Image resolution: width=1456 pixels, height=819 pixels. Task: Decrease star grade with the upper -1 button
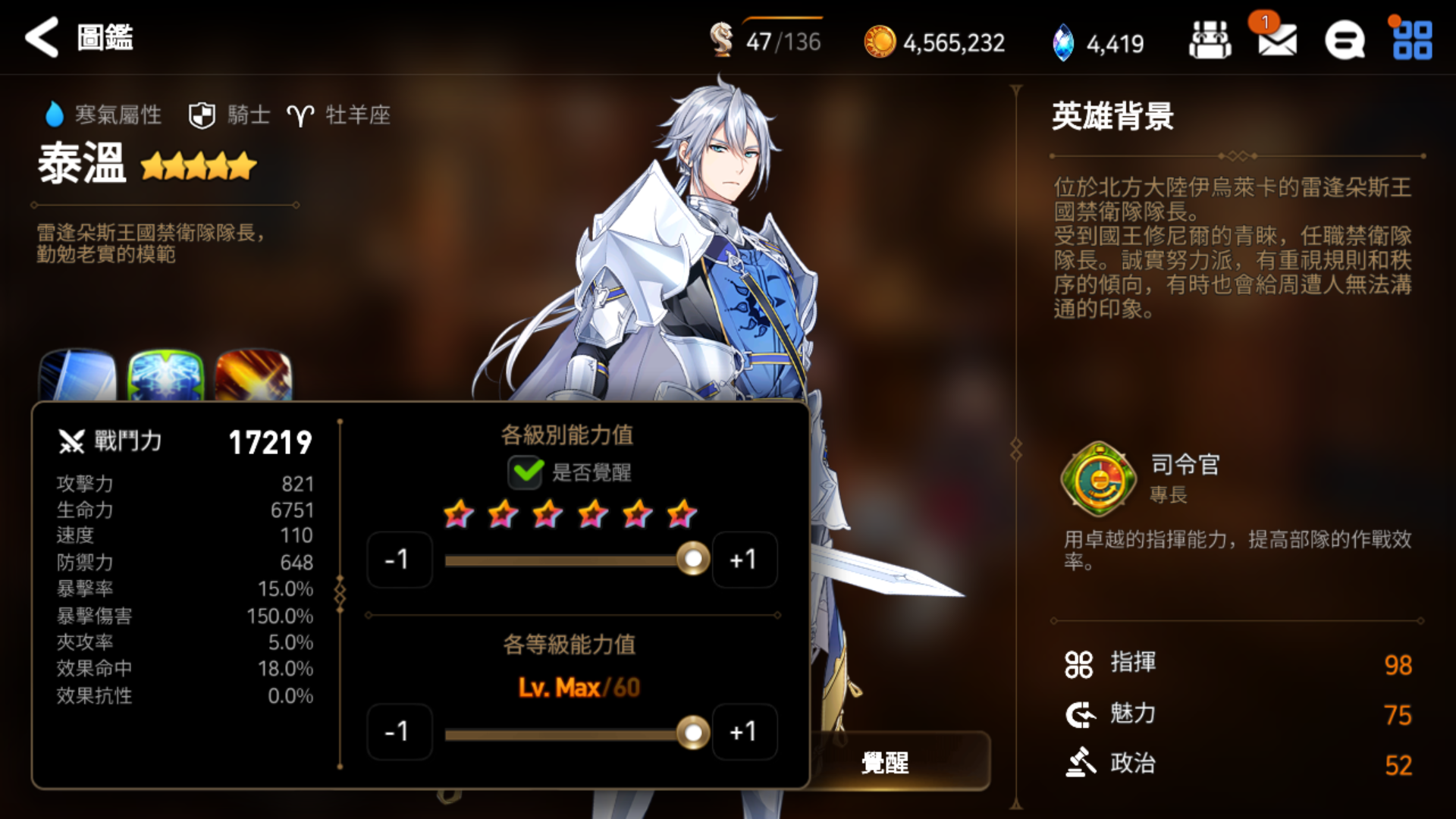(400, 560)
